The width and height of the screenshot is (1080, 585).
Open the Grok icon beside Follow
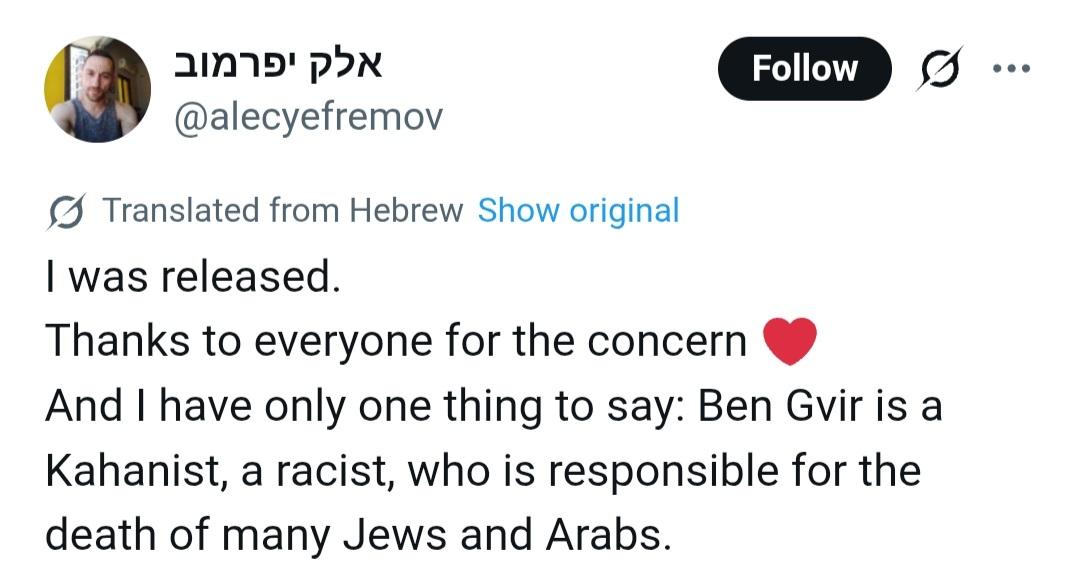point(940,69)
